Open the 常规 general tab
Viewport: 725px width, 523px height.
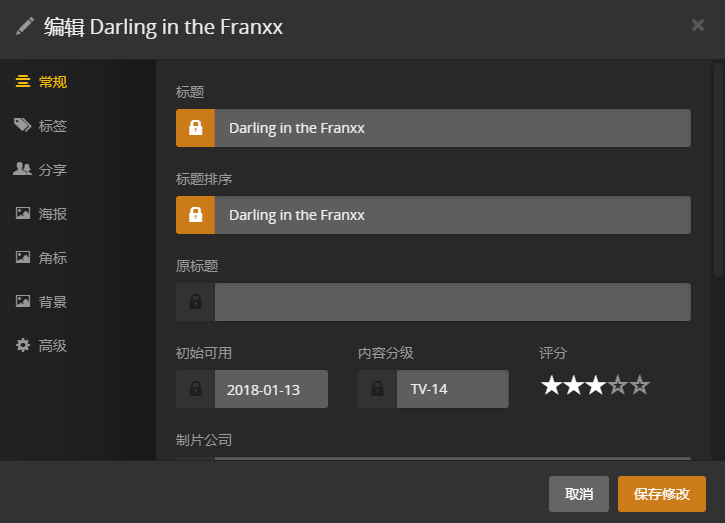click(52, 82)
